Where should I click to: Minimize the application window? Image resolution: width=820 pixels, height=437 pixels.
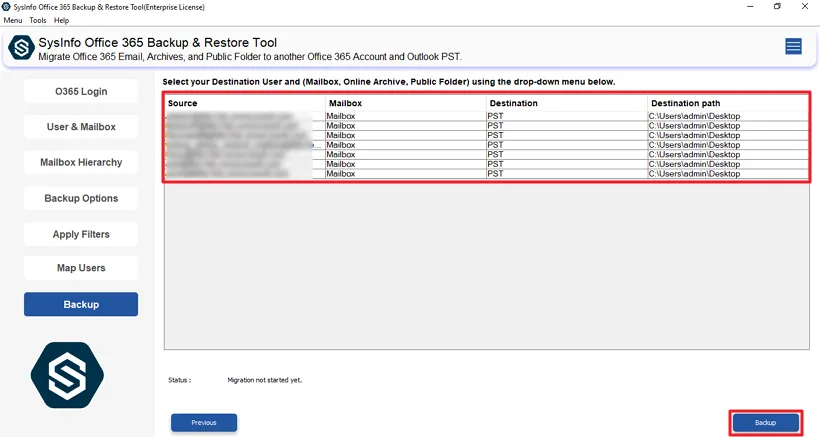(750, 7)
